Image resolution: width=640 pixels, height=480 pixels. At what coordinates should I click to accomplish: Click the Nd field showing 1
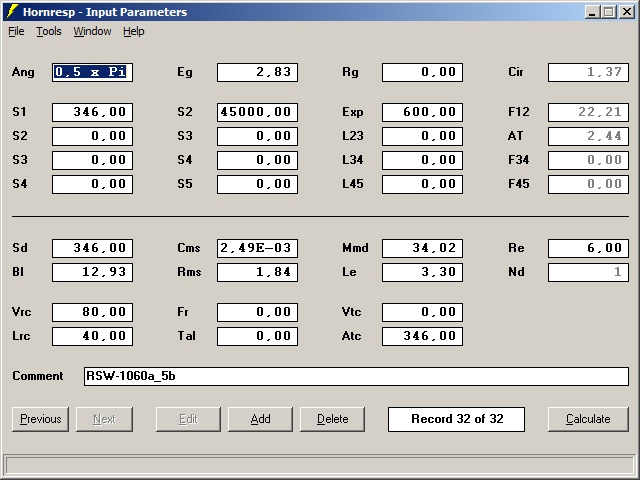tap(588, 272)
